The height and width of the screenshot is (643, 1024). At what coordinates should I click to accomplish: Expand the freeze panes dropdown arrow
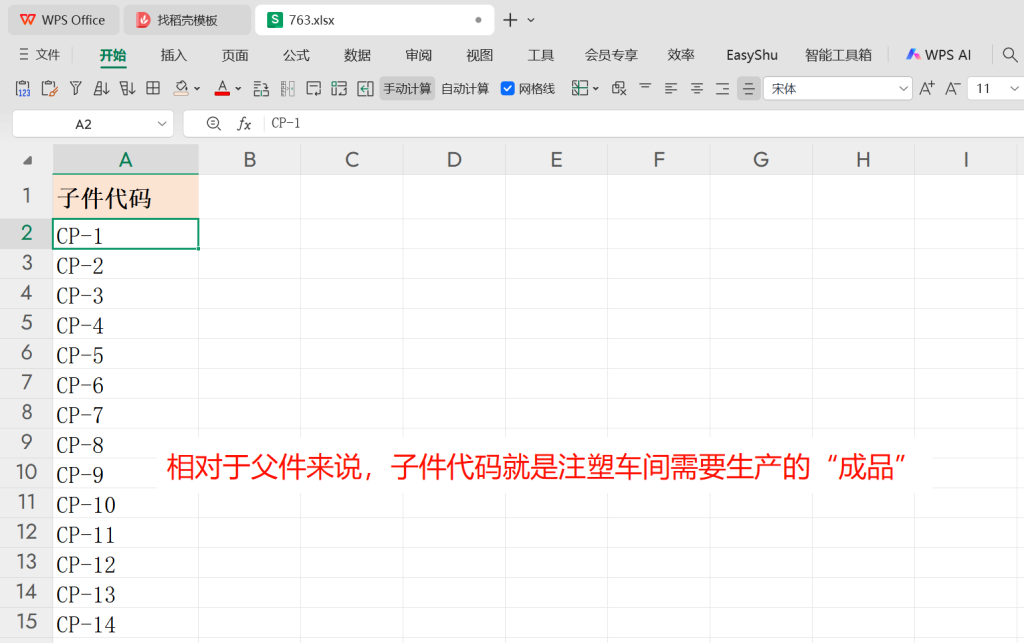pyautogui.click(x=596, y=89)
